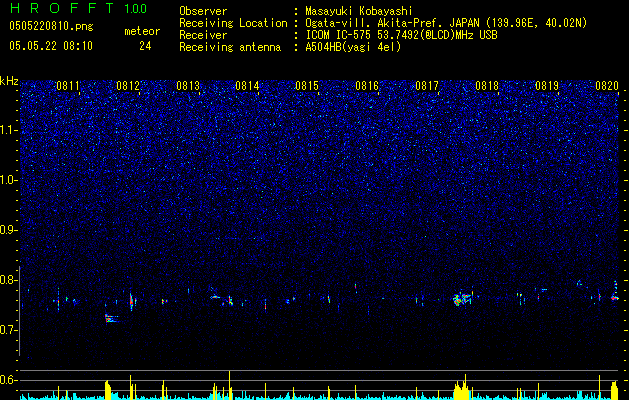Click the date 05.05.22 08:10
Viewport: 629px width, 400px height.
(51, 46)
